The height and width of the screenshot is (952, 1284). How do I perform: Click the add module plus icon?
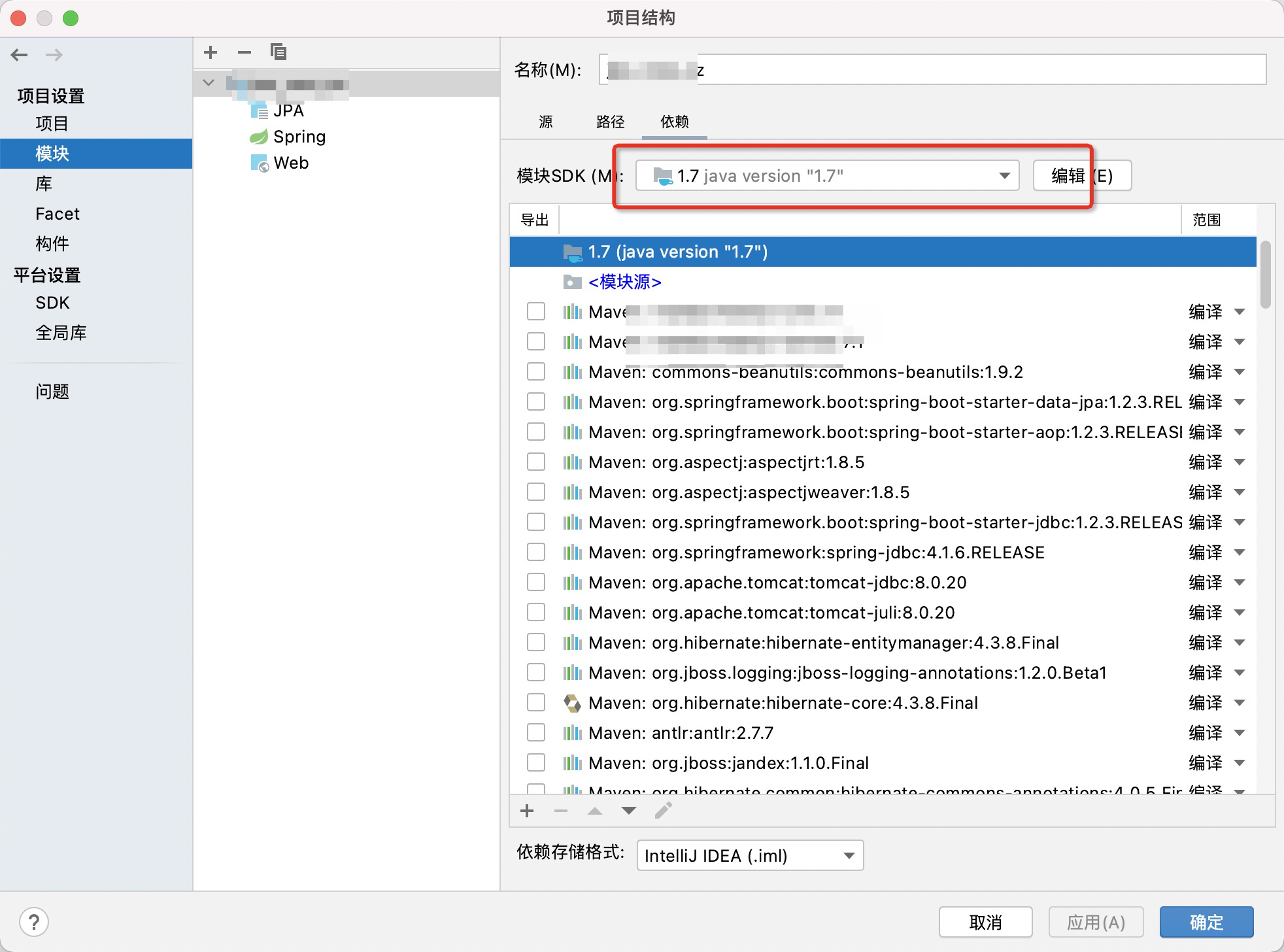211,52
